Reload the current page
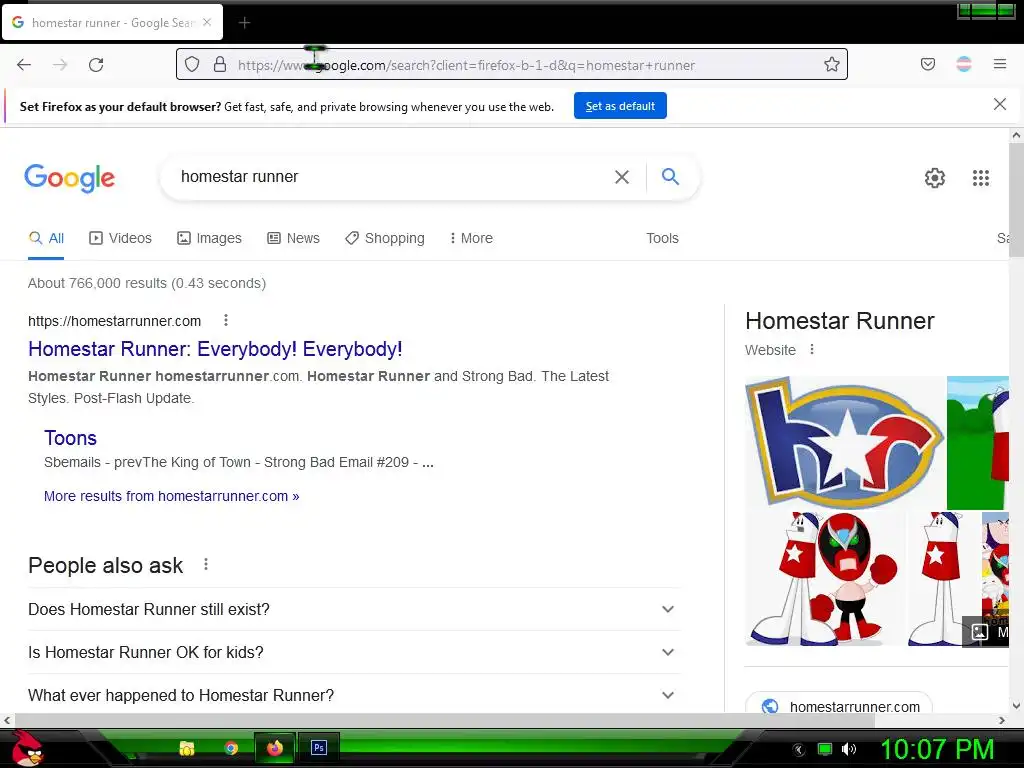The height and width of the screenshot is (768, 1024). 96,65
